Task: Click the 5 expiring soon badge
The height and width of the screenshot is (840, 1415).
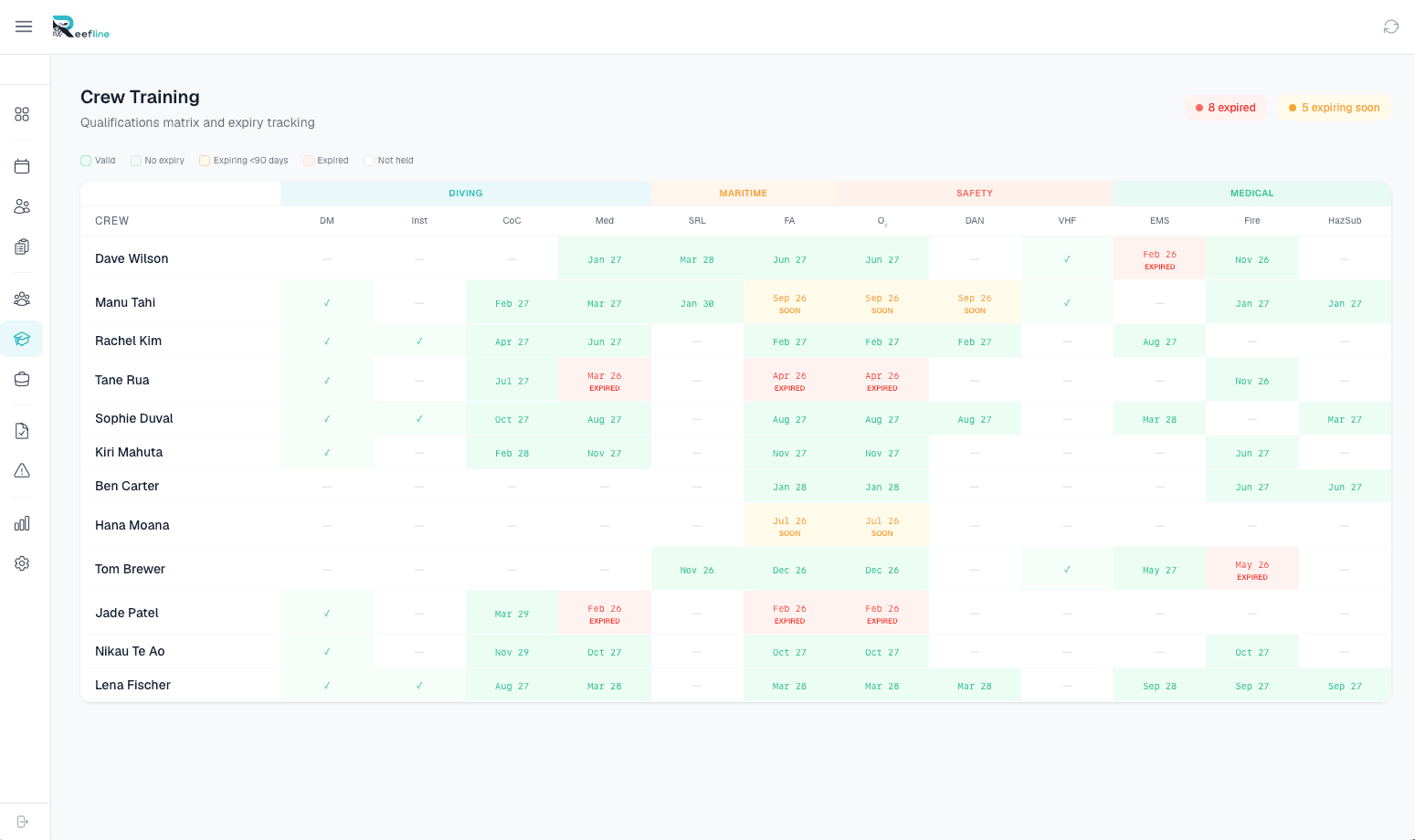Action: [1334, 108]
